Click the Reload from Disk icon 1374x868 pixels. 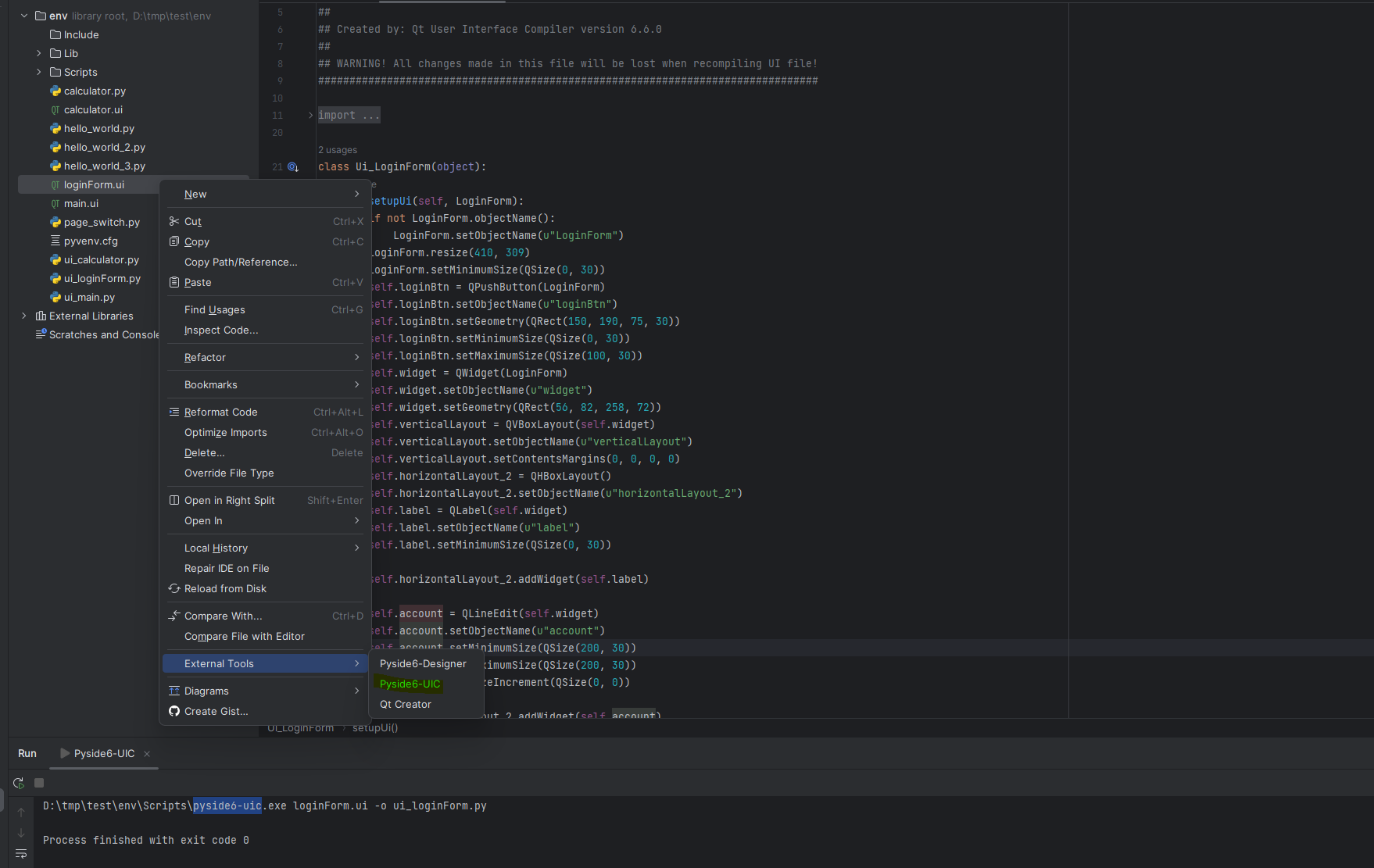tap(174, 588)
